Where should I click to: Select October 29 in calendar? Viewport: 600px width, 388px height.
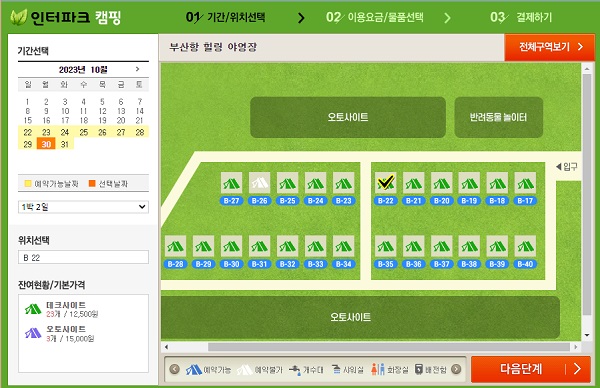click(x=28, y=144)
